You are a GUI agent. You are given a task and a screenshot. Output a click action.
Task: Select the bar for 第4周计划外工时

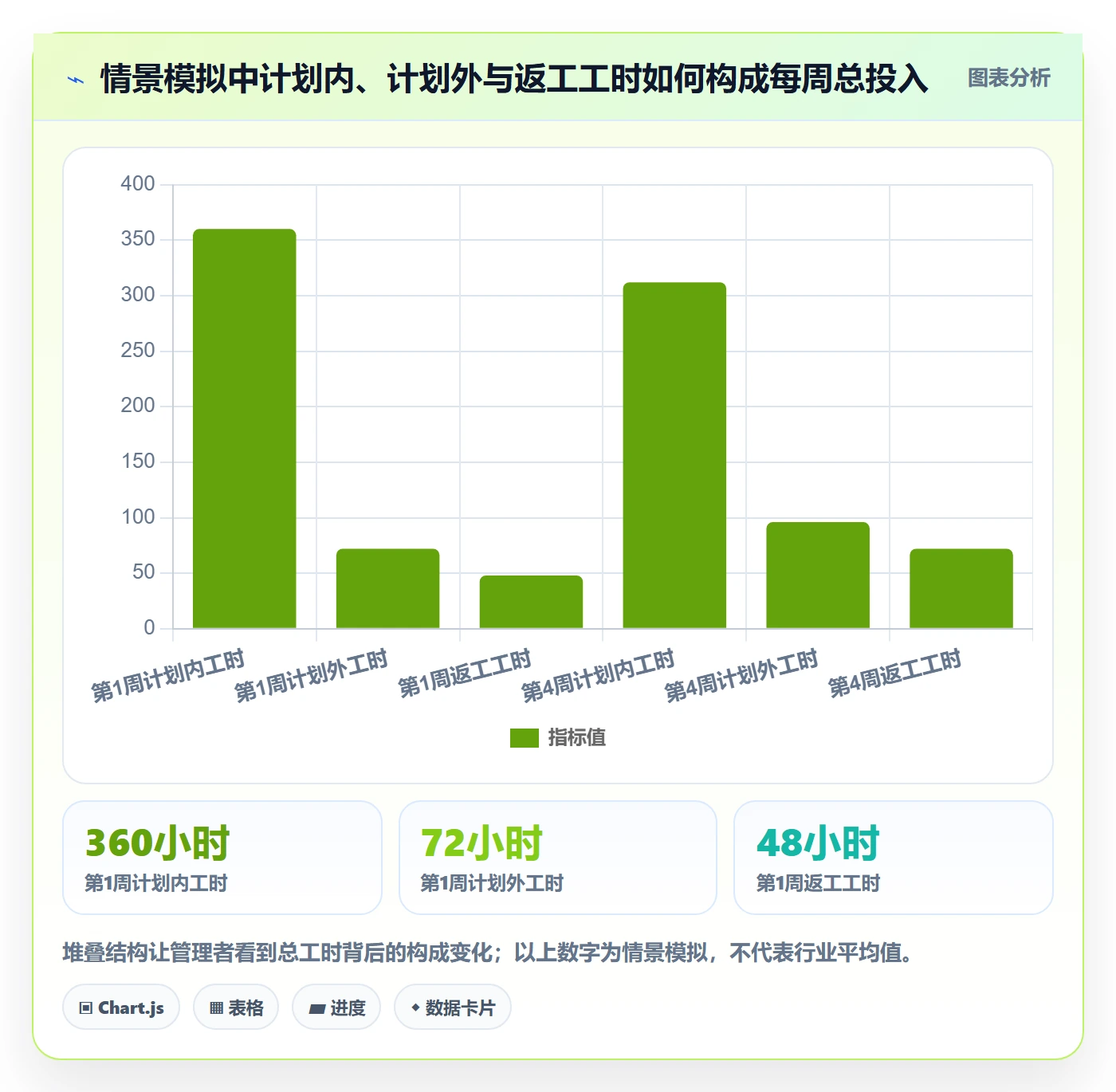click(x=818, y=575)
